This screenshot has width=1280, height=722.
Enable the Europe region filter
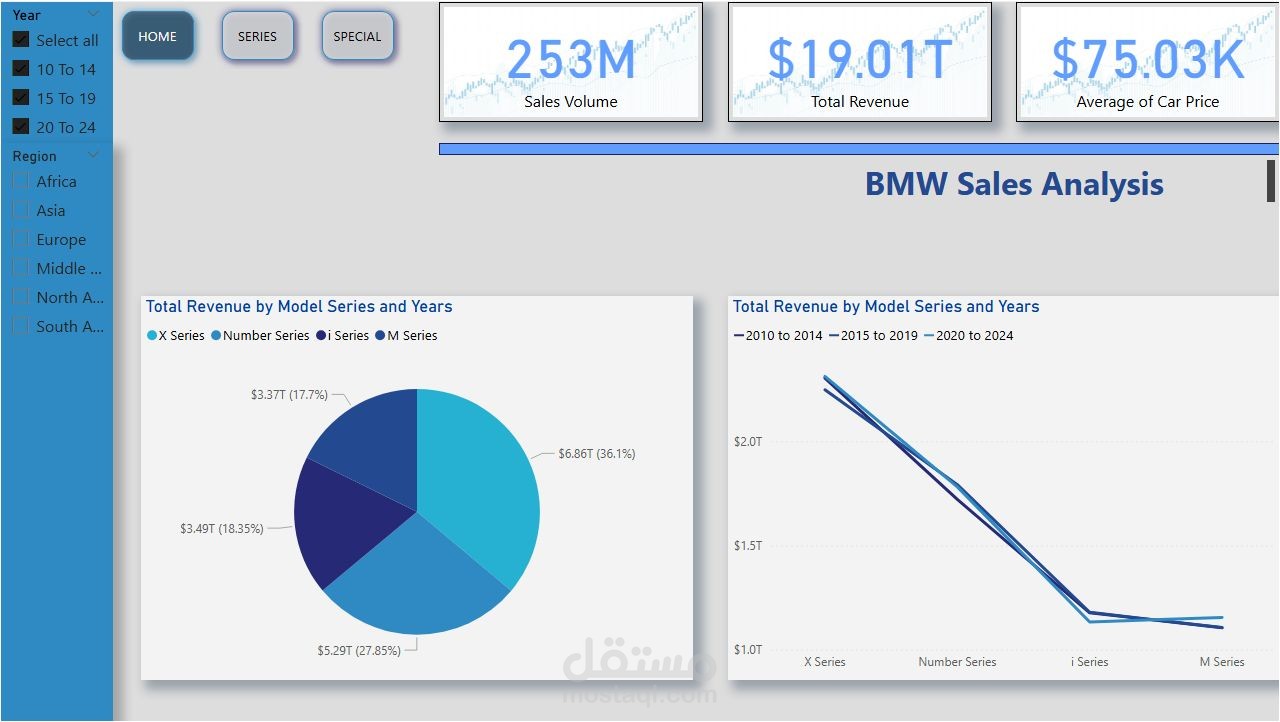tap(20, 239)
